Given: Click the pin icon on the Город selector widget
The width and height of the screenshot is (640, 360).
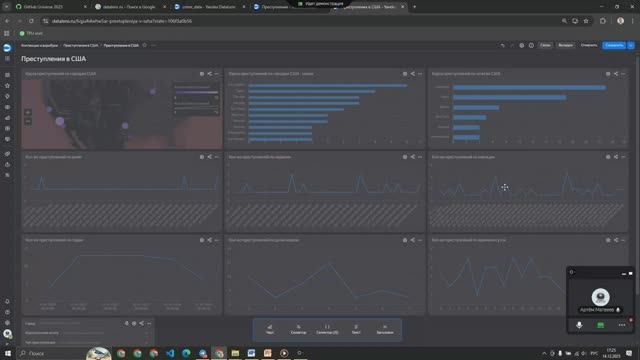Looking at the screenshot, I should coord(127,323).
